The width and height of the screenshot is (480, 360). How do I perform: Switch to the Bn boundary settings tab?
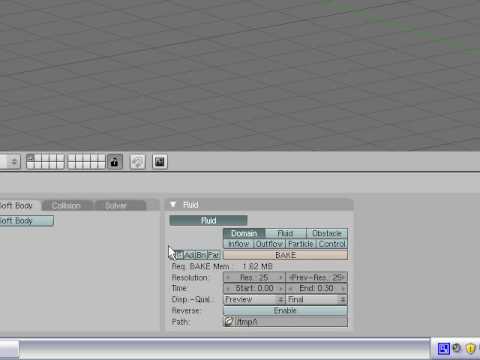(201, 255)
